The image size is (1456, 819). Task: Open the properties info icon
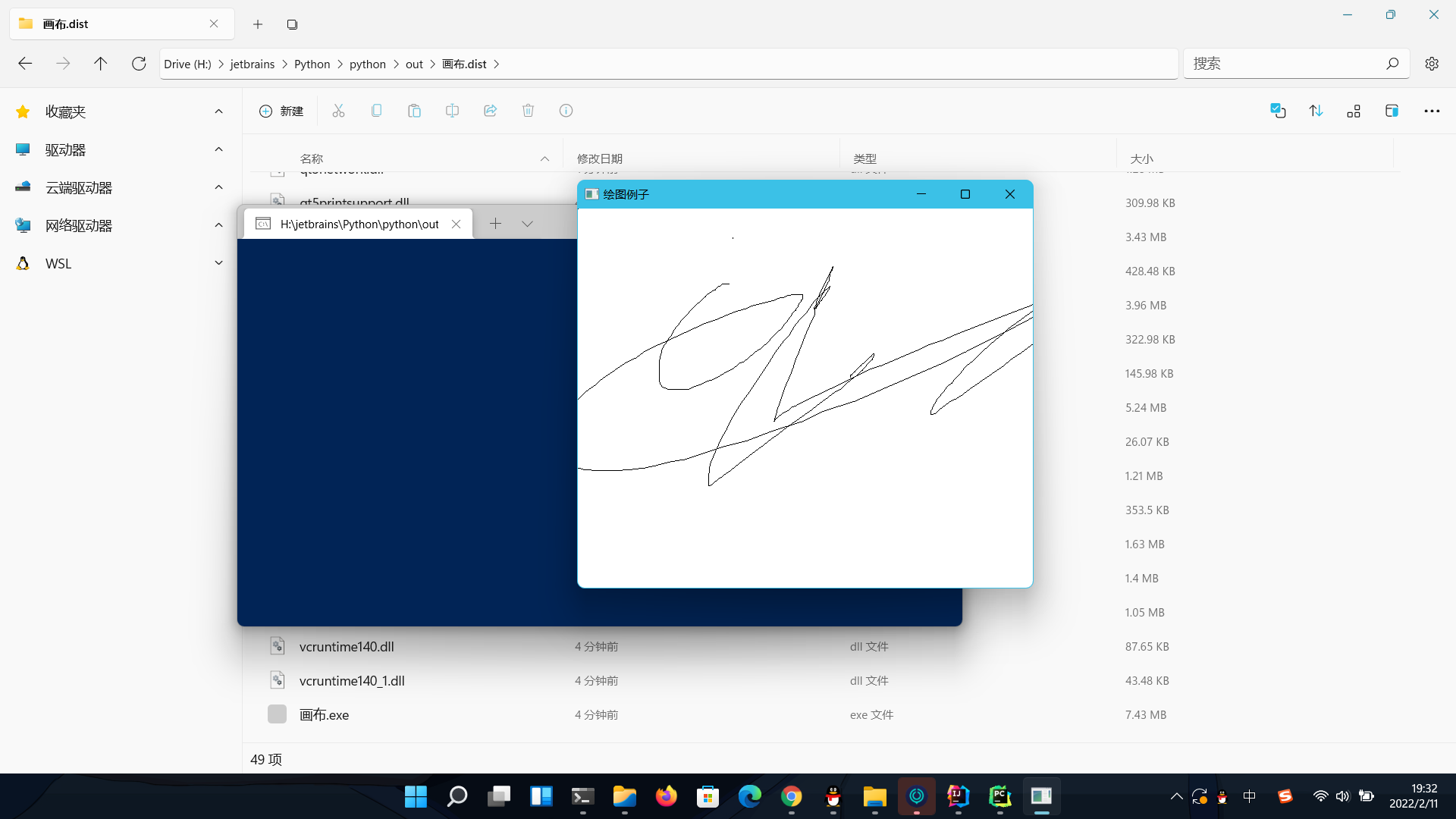(x=566, y=111)
